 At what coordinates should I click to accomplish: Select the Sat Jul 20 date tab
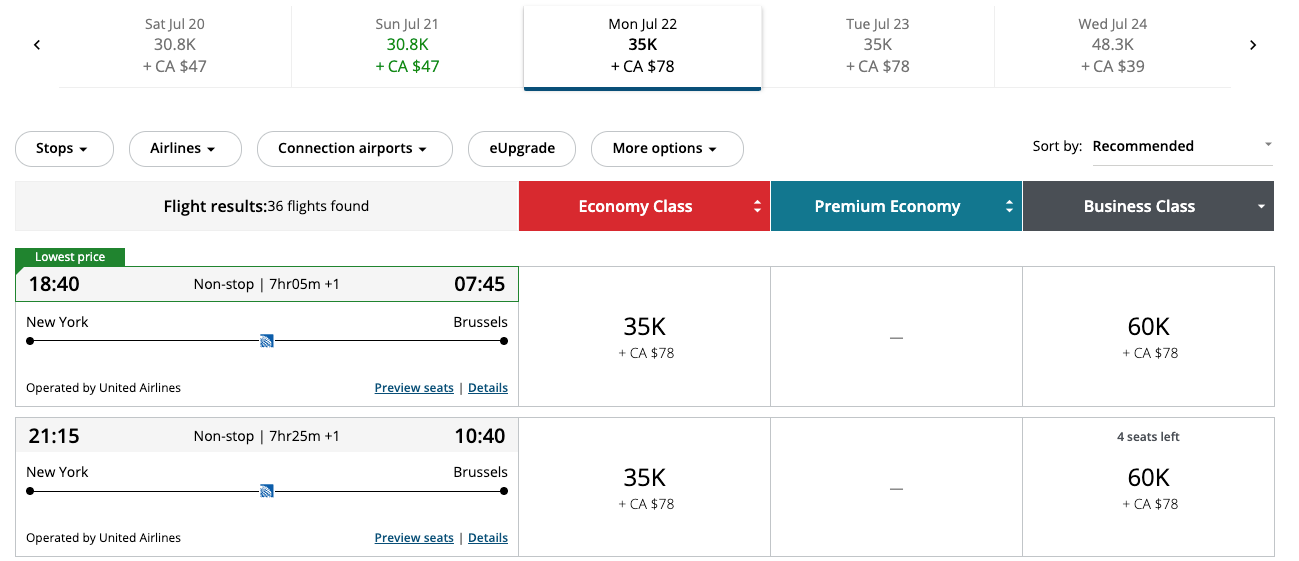coord(175,46)
